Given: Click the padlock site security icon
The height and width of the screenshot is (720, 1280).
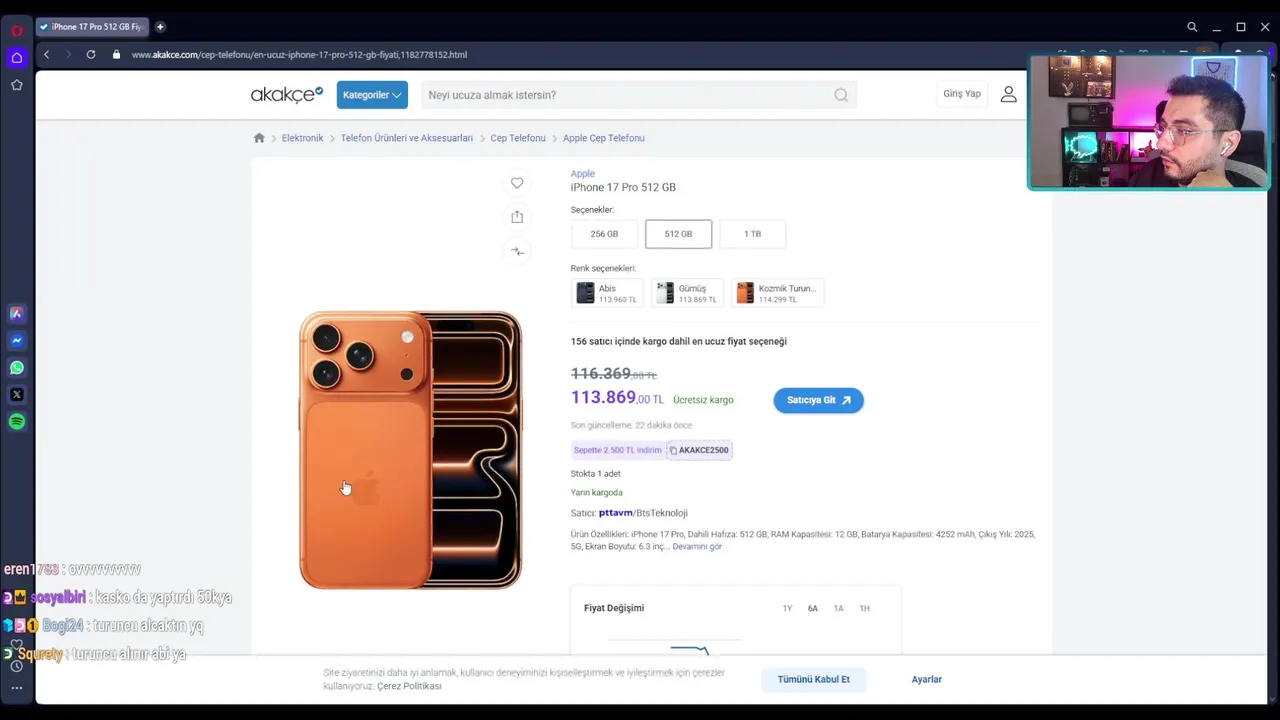Looking at the screenshot, I should pyautogui.click(x=116, y=55).
